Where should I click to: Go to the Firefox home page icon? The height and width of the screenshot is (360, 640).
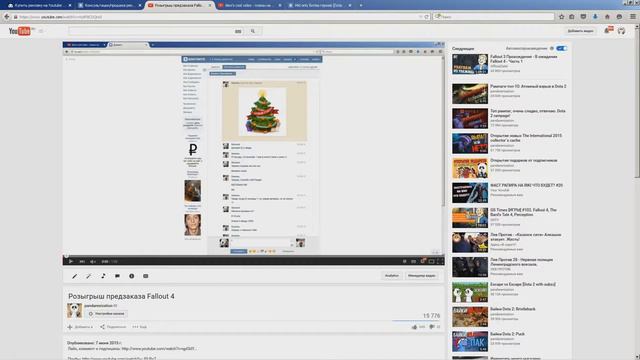pyautogui.click(x=607, y=17)
